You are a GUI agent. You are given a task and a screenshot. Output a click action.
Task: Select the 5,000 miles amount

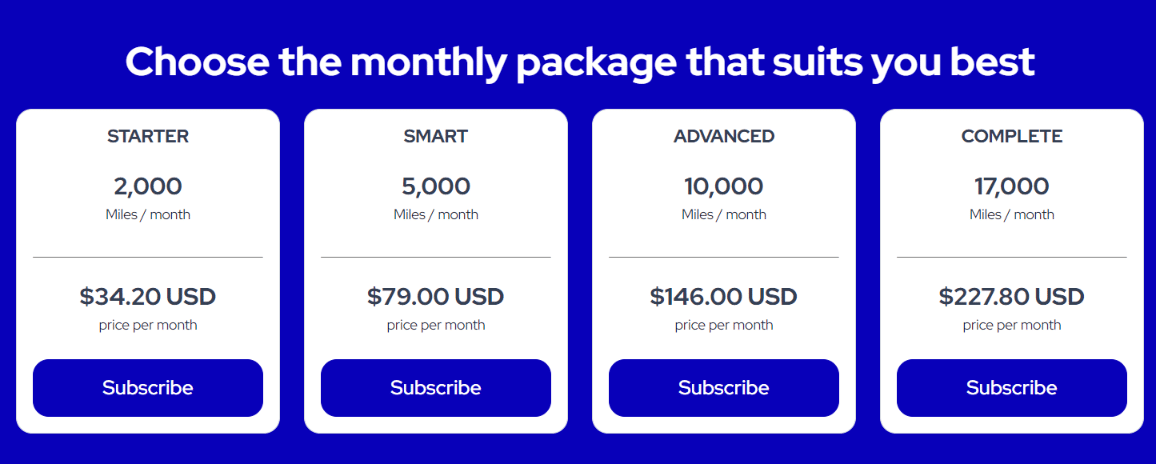436,186
